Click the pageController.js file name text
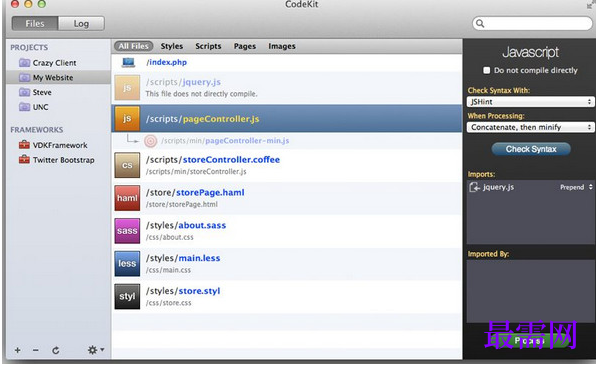Screen dimensions: 596x366 tap(221, 119)
